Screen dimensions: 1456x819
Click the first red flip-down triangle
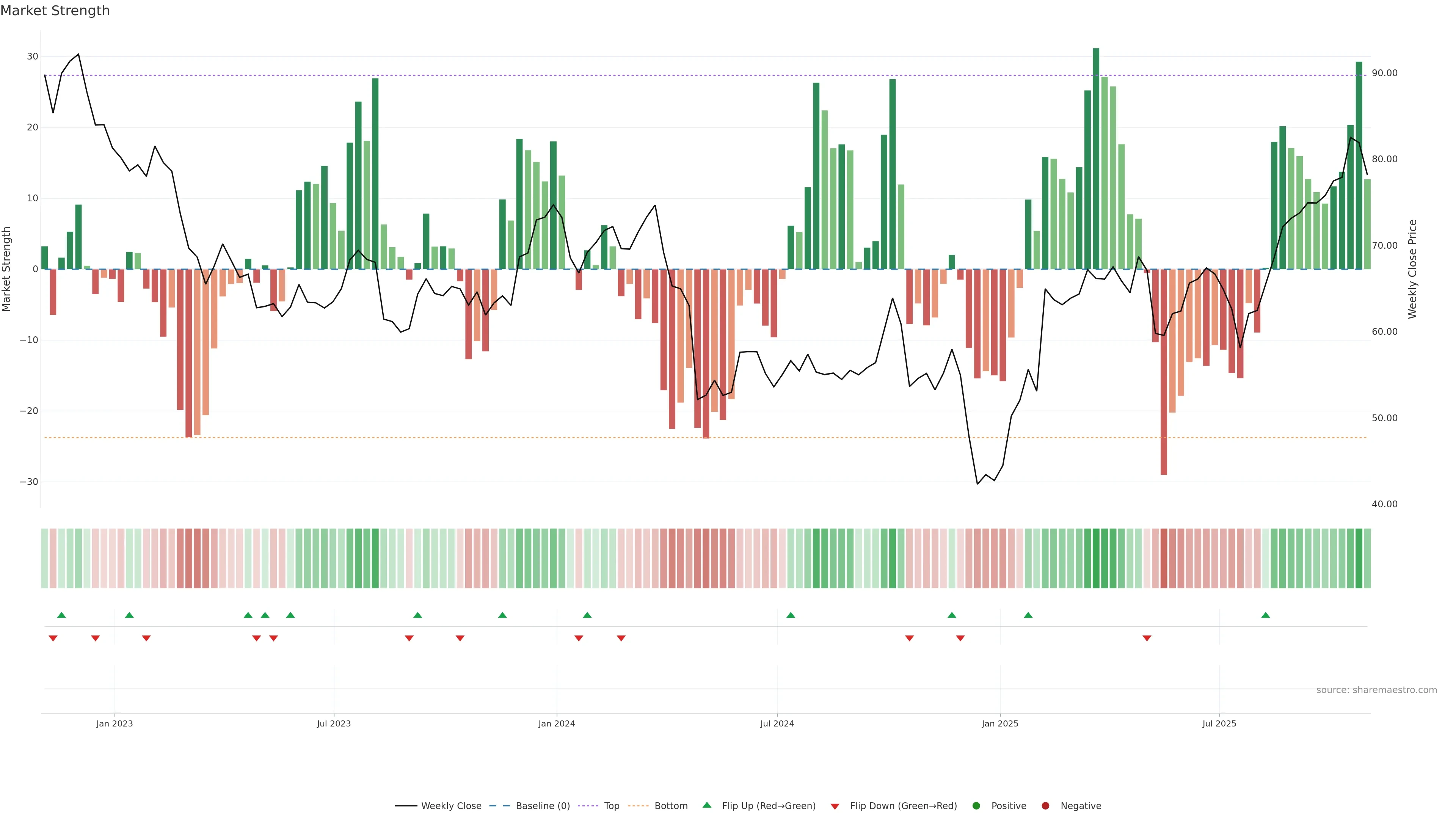[x=53, y=638]
